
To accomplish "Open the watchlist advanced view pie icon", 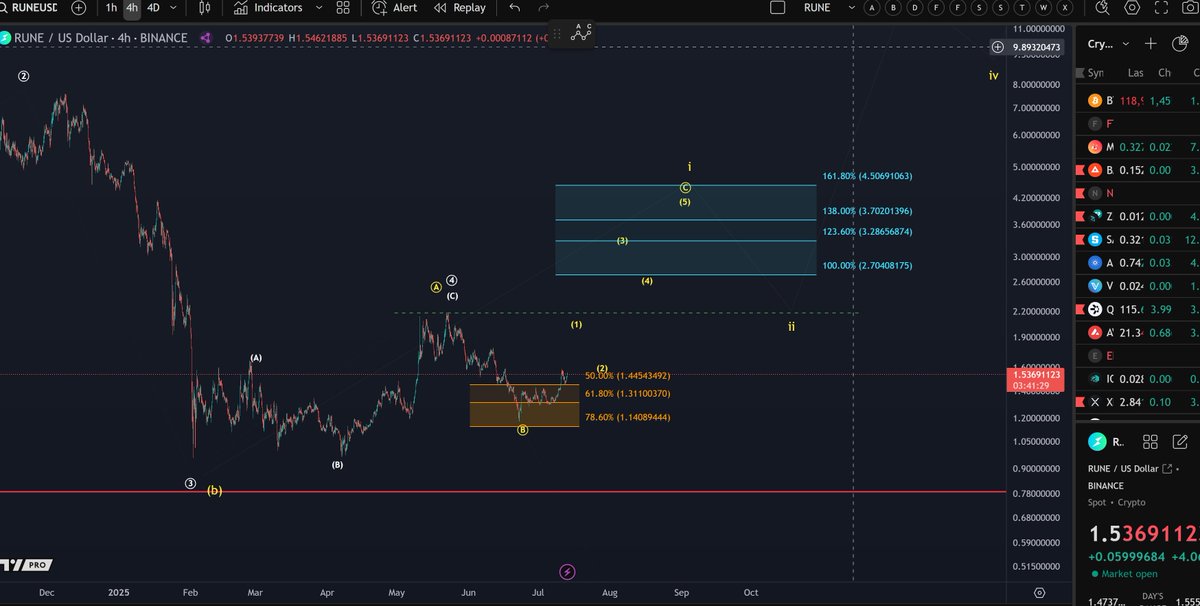I will pos(1180,44).
